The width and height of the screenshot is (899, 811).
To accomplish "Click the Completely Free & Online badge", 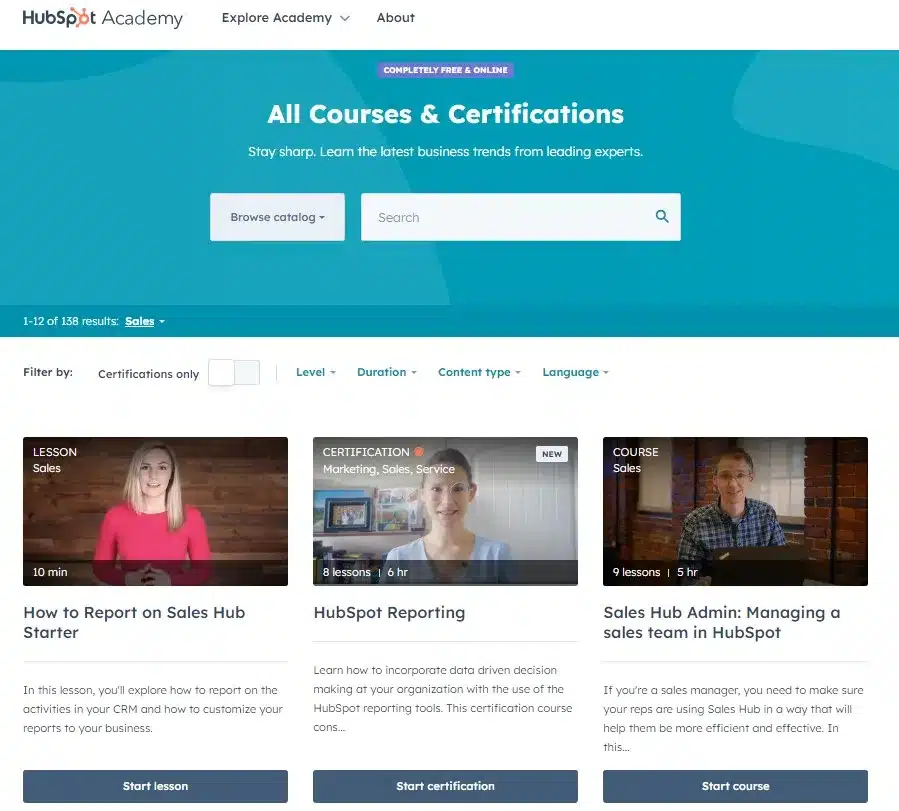I will point(445,70).
